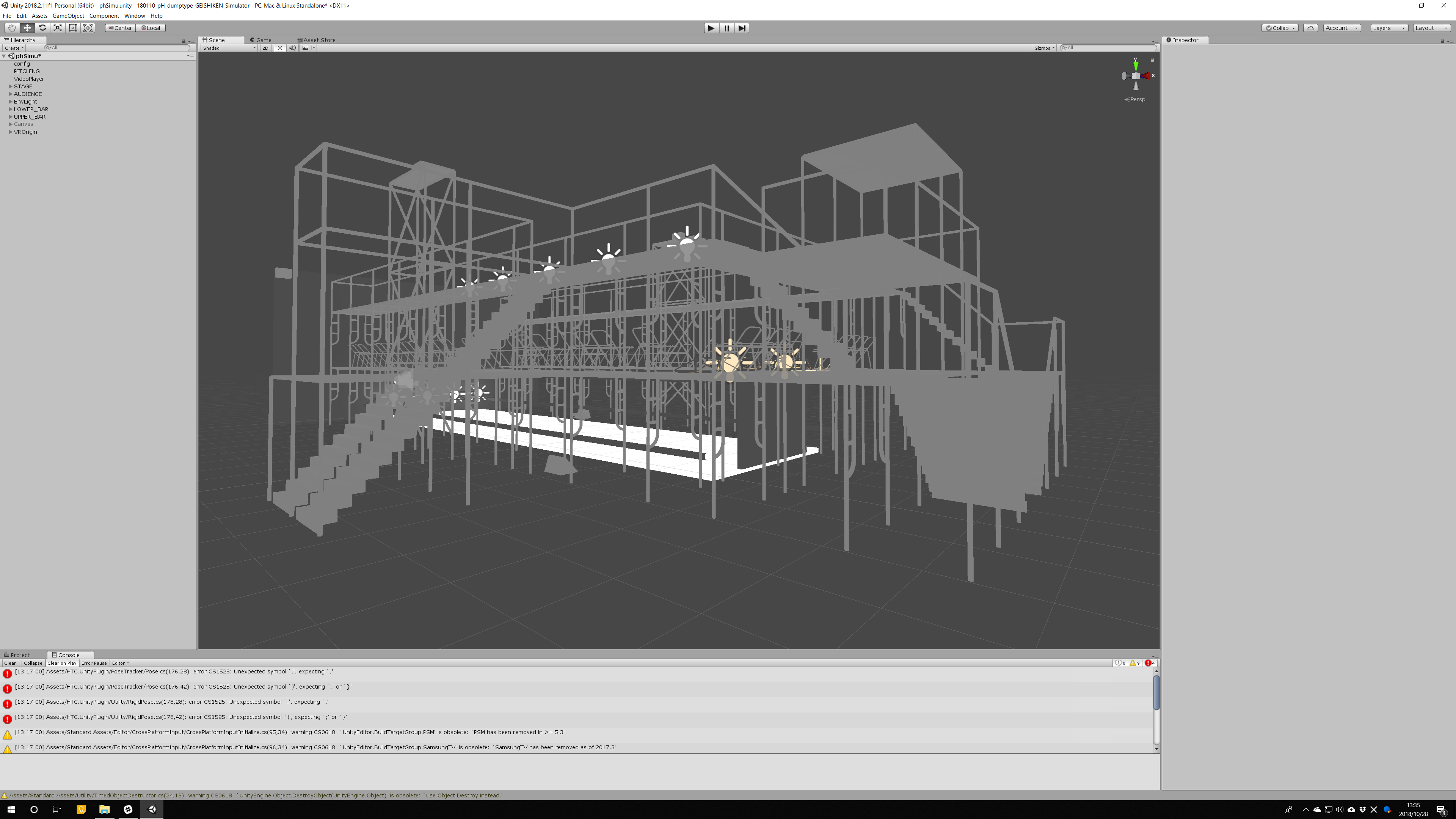Image resolution: width=1456 pixels, height=819 pixels.
Task: Open scene effects dropdown arrow
Action: (x=314, y=48)
